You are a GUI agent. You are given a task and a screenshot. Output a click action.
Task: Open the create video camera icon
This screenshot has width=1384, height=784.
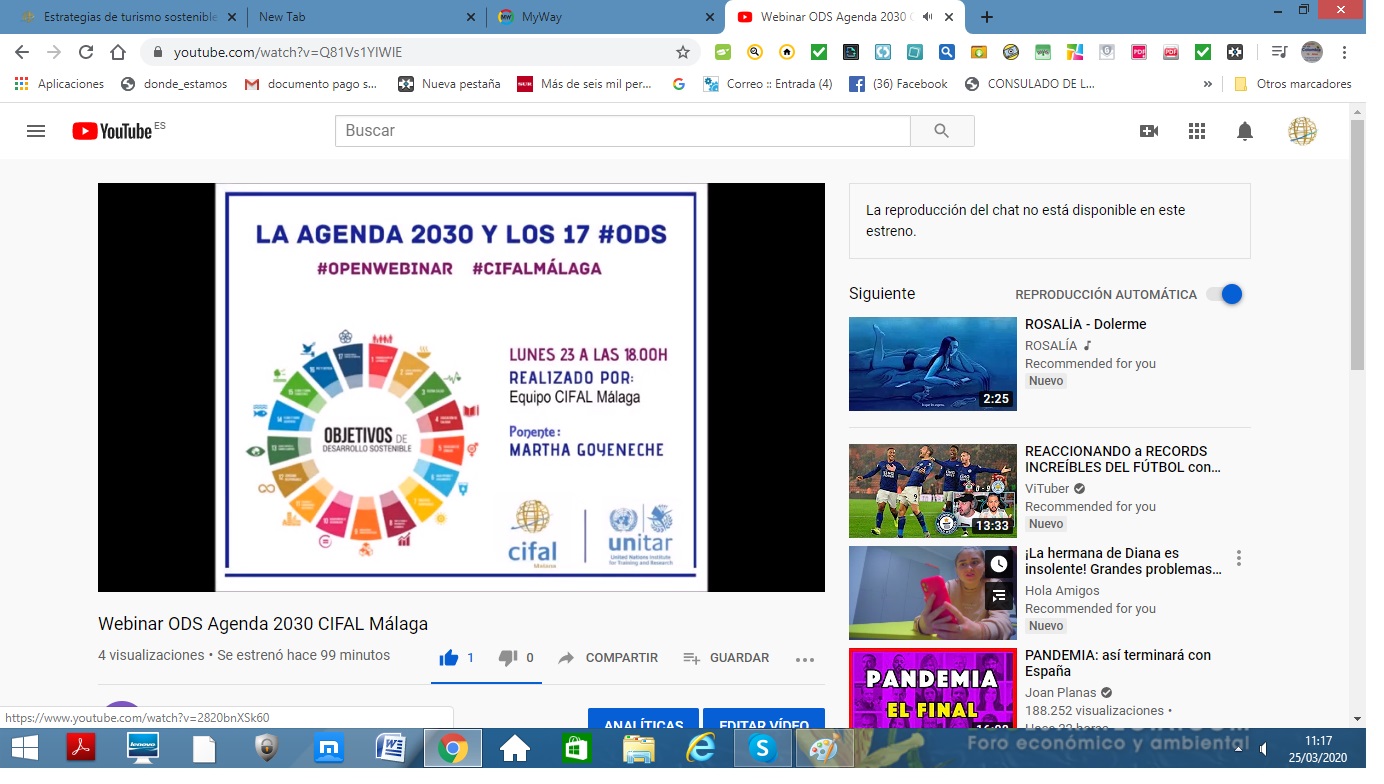point(1149,131)
